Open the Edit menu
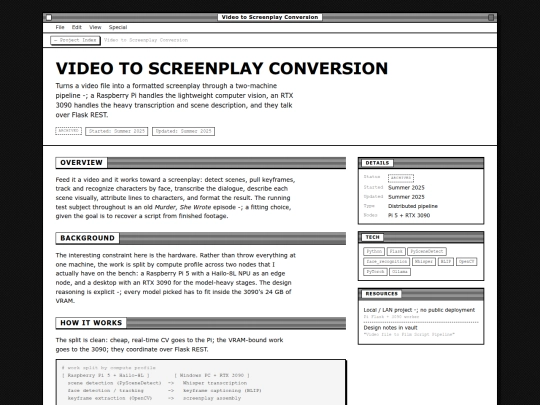540x405 pixels. [x=76, y=27]
